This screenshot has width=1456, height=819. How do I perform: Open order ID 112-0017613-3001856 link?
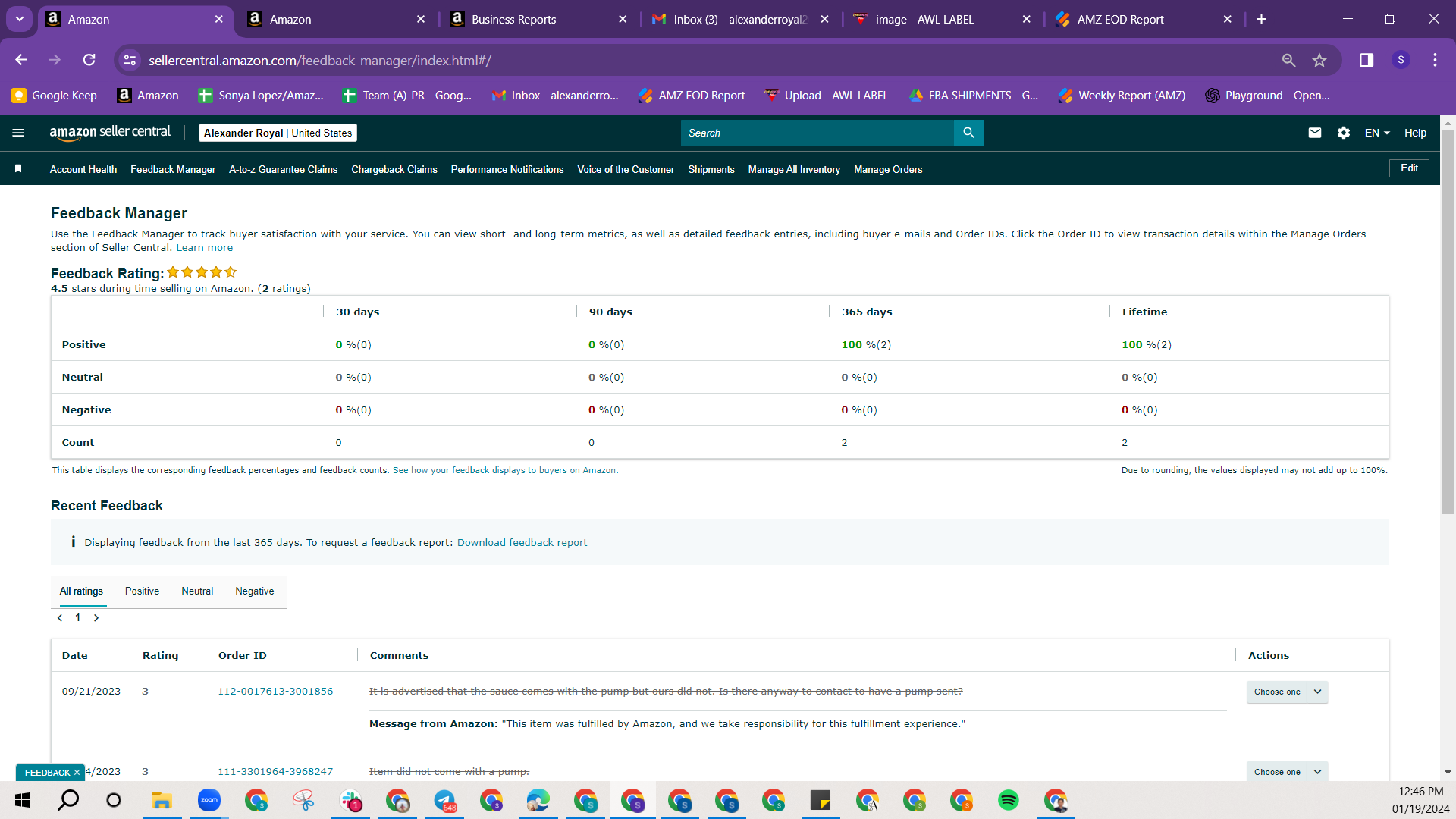click(275, 692)
